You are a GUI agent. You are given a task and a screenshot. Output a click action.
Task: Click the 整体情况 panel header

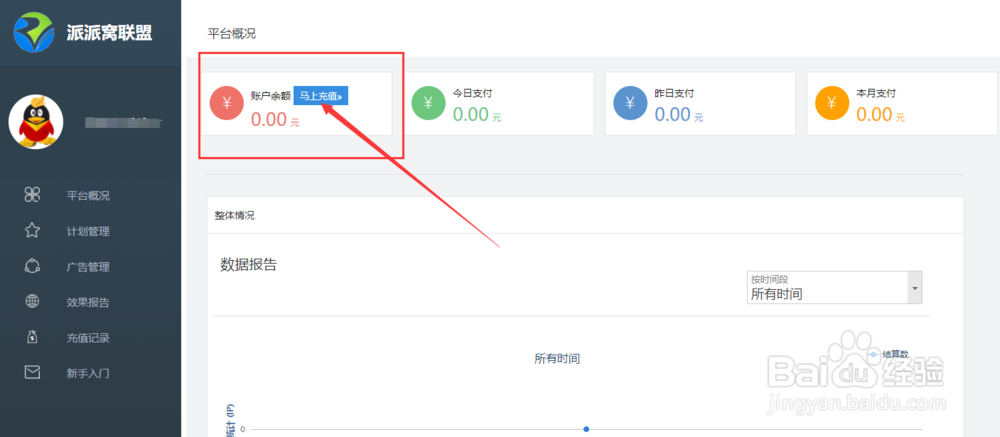(234, 216)
